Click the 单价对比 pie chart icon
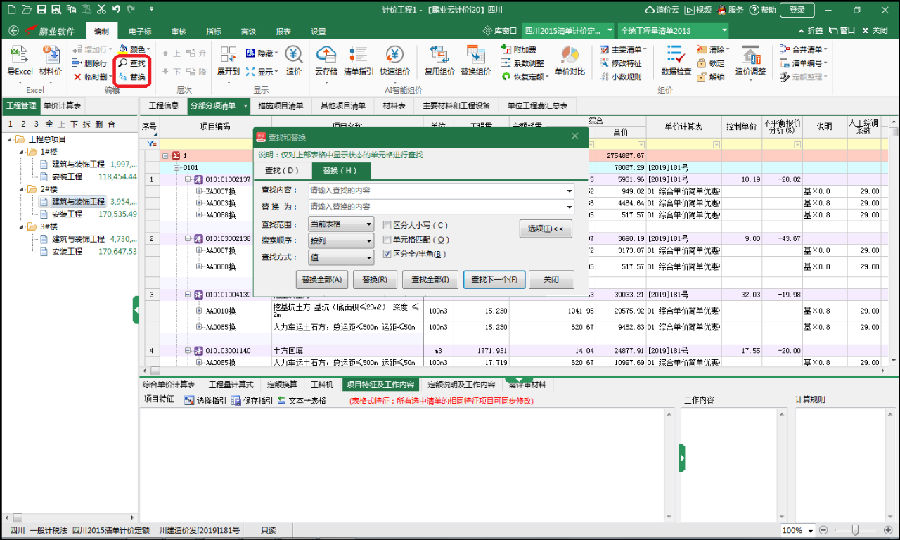This screenshot has width=900, height=540. 569,60
